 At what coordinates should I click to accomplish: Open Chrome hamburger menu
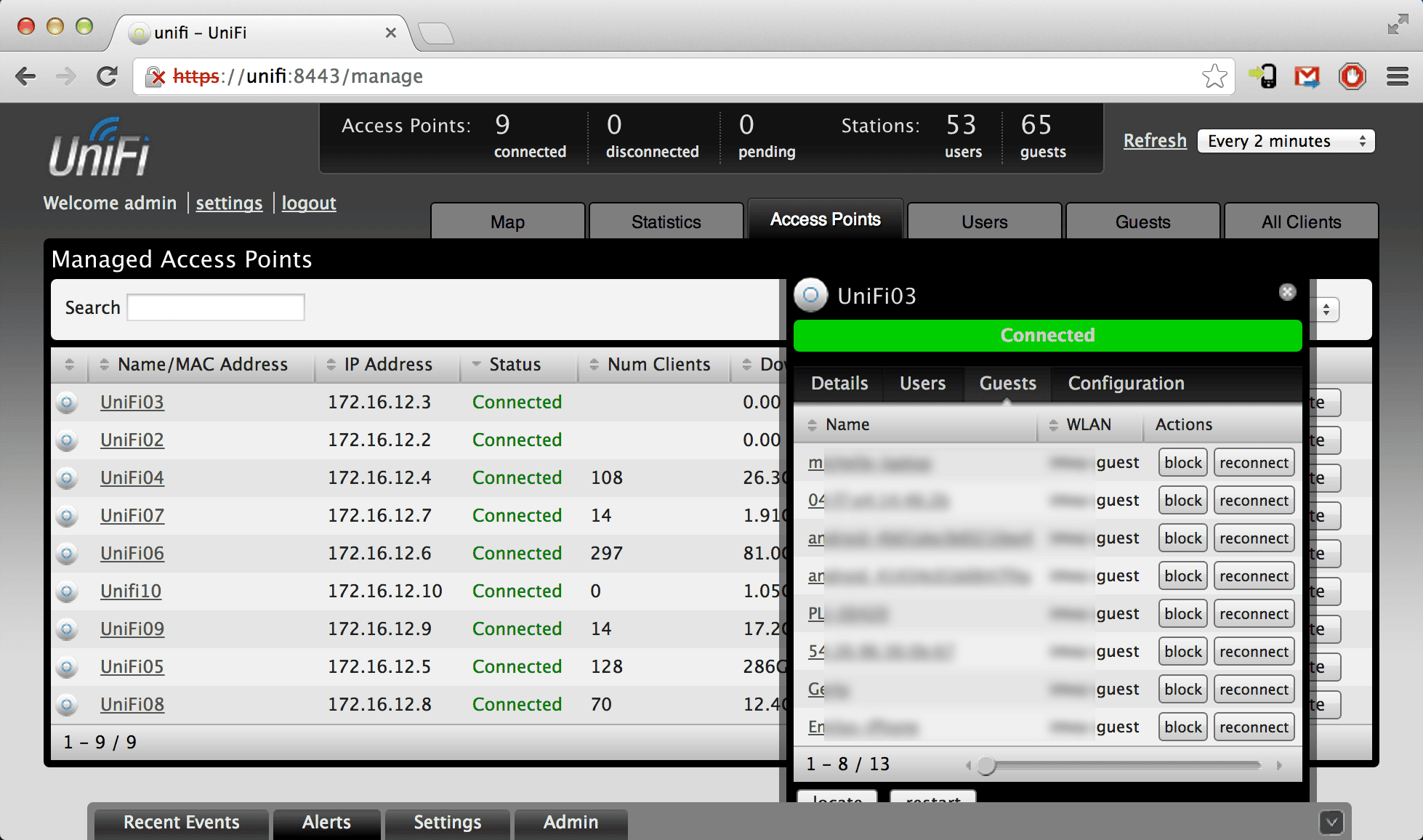pyautogui.click(x=1397, y=76)
